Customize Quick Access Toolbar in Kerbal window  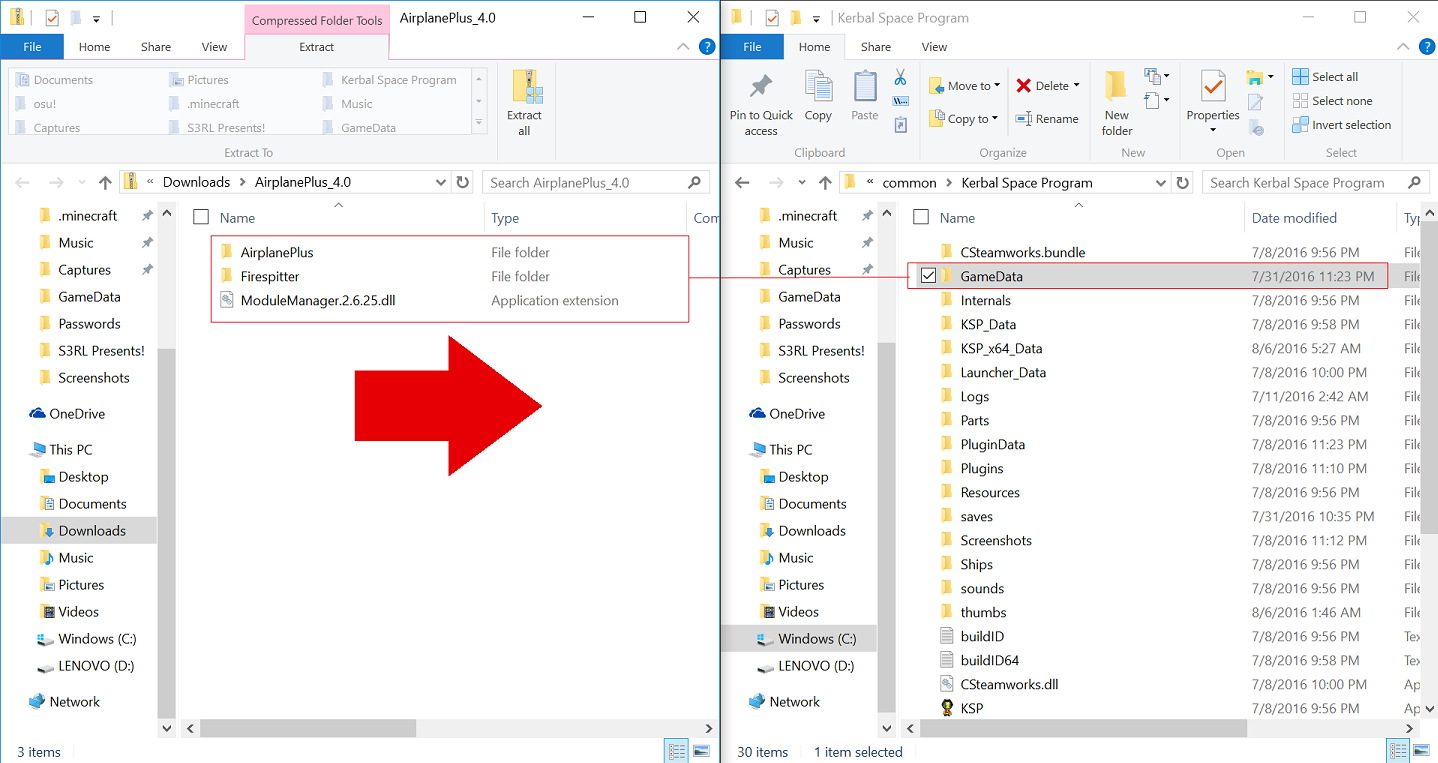click(x=817, y=18)
